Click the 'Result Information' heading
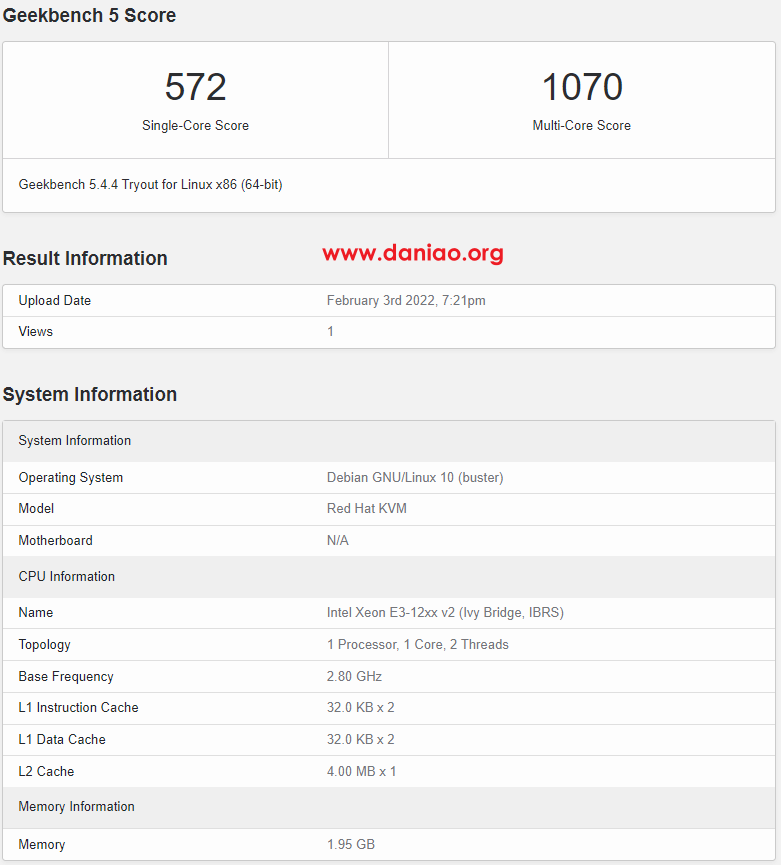The width and height of the screenshot is (781, 865). tap(85, 258)
